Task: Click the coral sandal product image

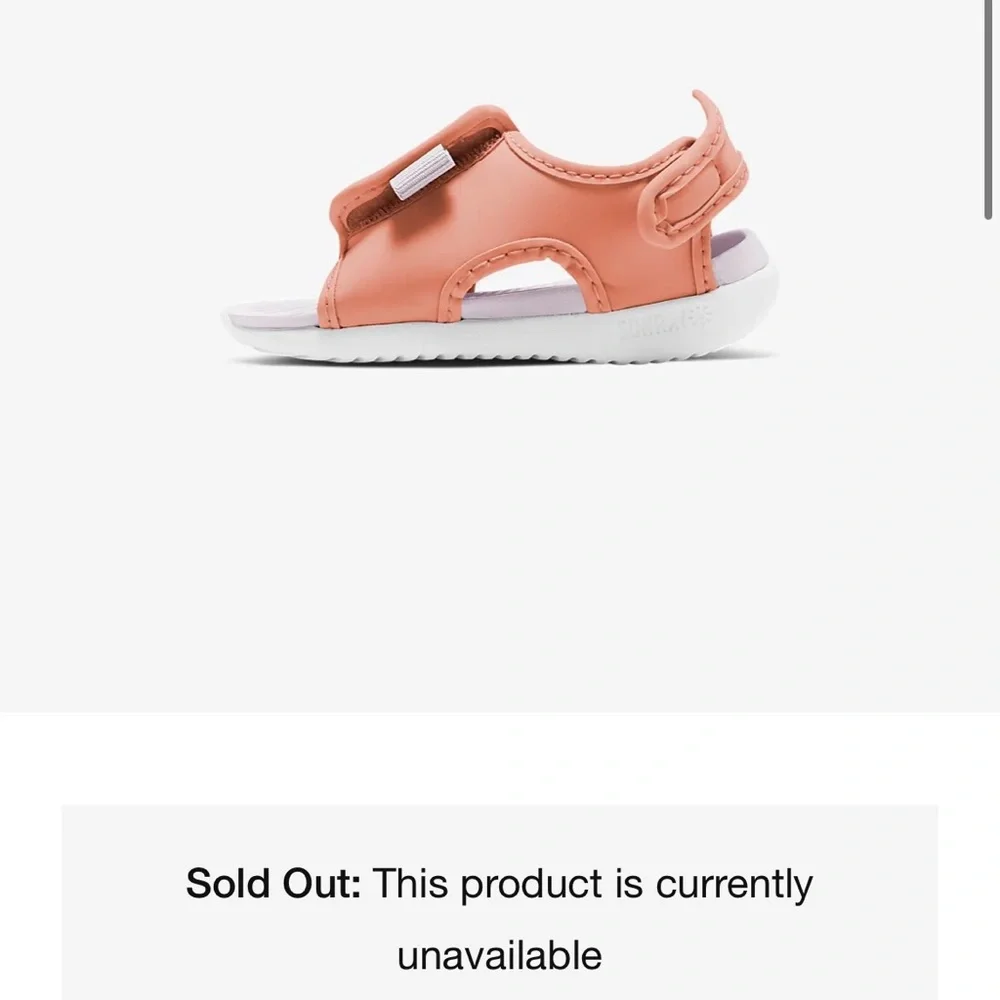Action: 501,227
